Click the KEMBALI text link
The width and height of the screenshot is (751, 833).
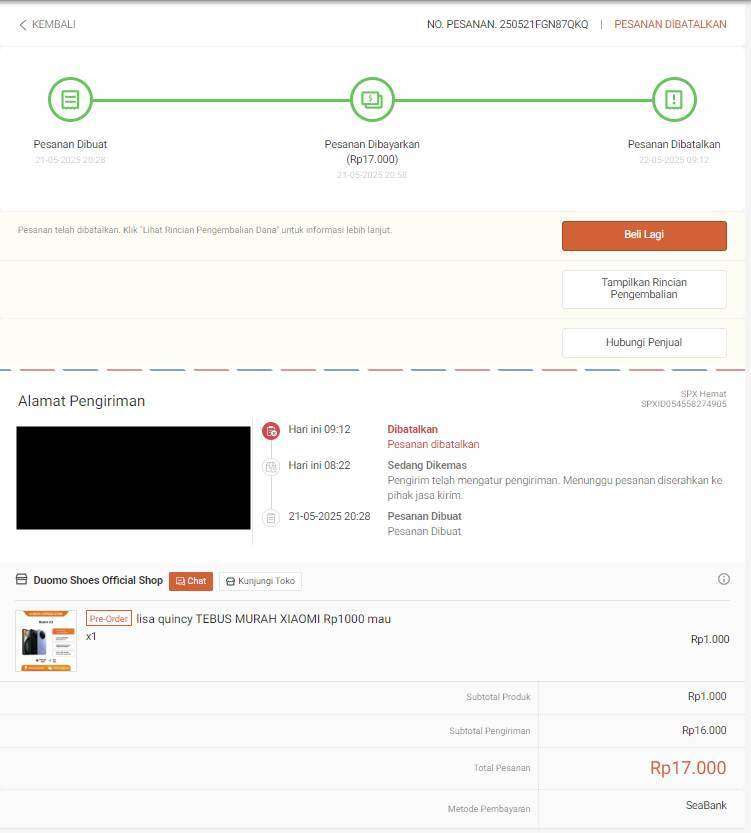tap(54, 24)
